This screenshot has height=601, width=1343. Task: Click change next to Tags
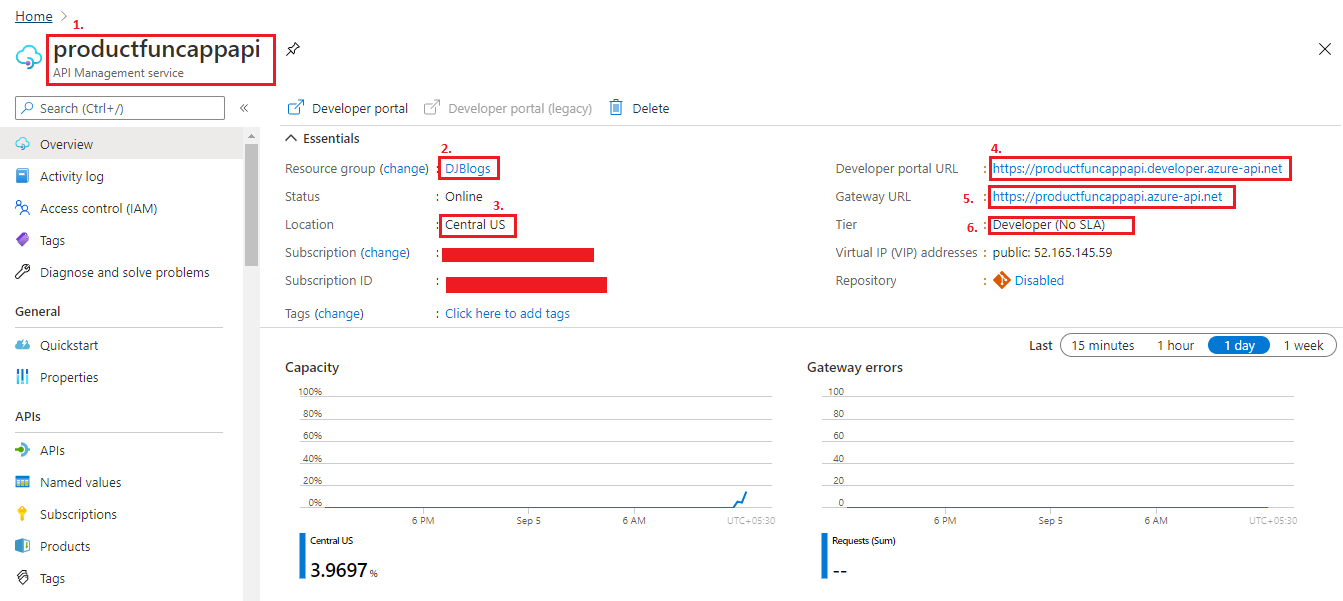click(339, 313)
